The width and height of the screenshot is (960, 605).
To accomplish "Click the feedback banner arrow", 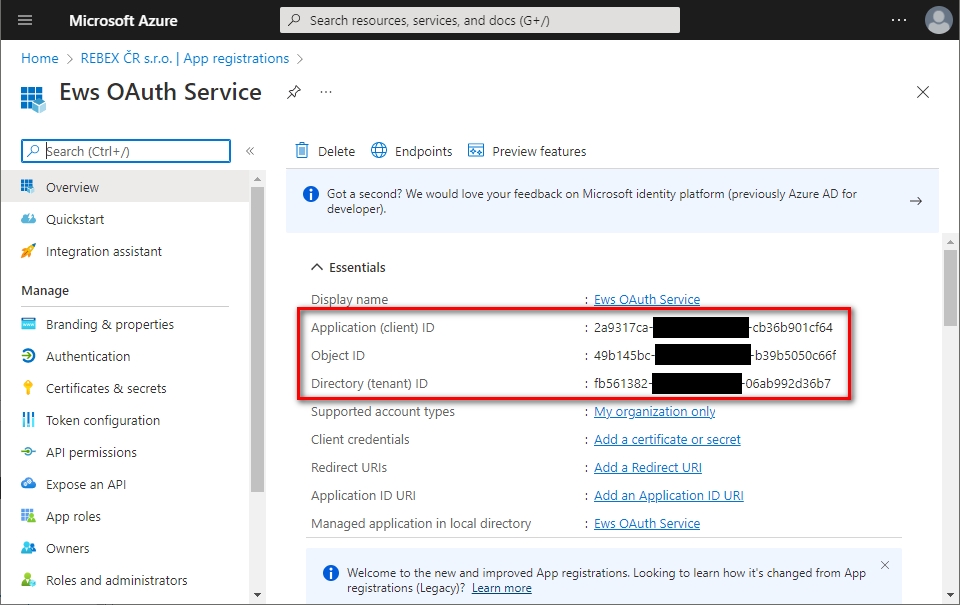I will [x=915, y=201].
